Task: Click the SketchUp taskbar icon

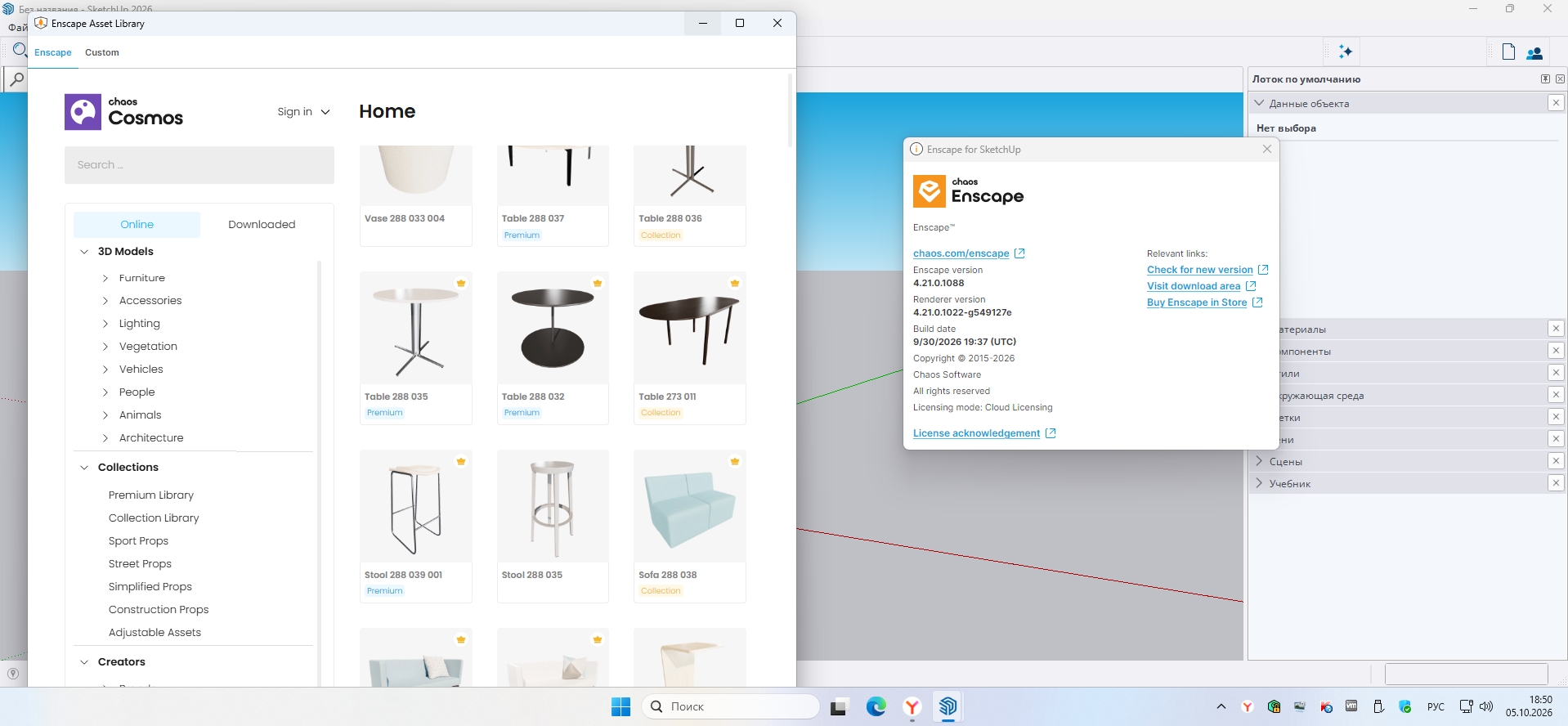Action: coord(948,706)
